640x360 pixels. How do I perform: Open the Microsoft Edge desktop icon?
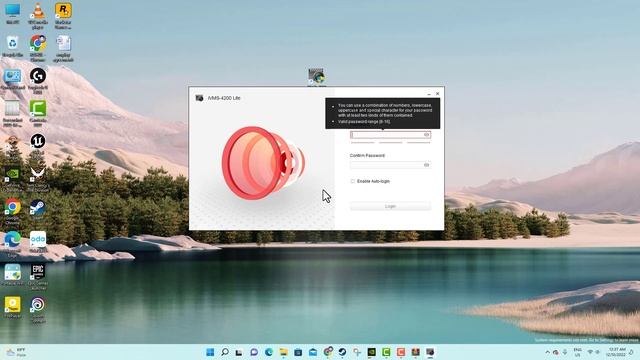click(13, 244)
